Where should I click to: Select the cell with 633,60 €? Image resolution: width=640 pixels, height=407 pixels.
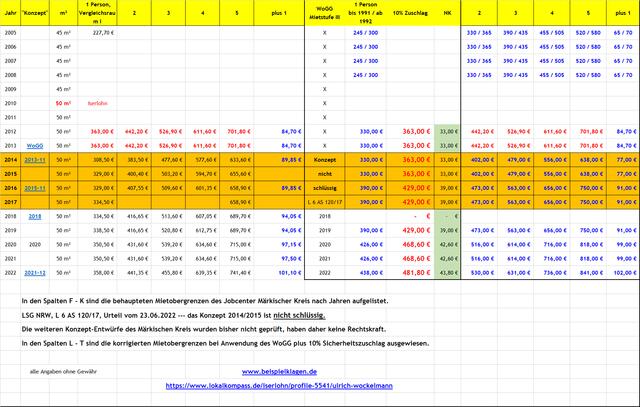237,160
